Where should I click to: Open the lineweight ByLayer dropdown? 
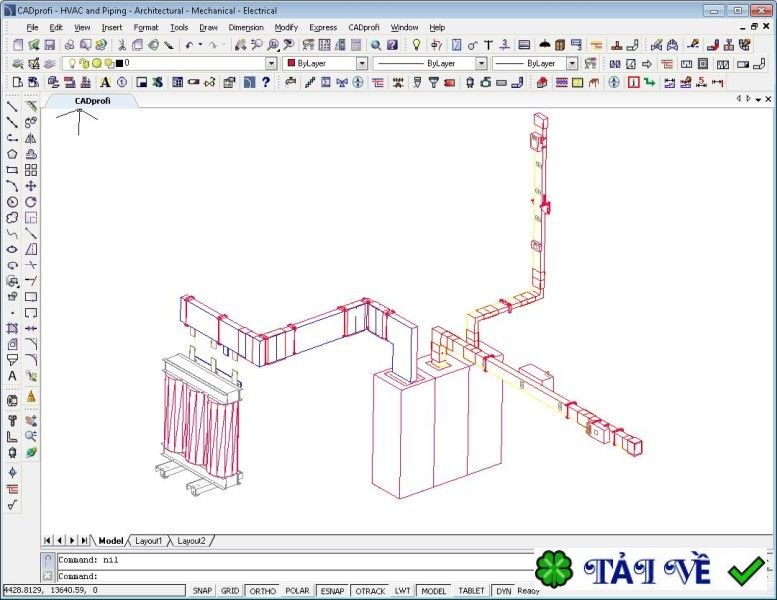(x=572, y=63)
